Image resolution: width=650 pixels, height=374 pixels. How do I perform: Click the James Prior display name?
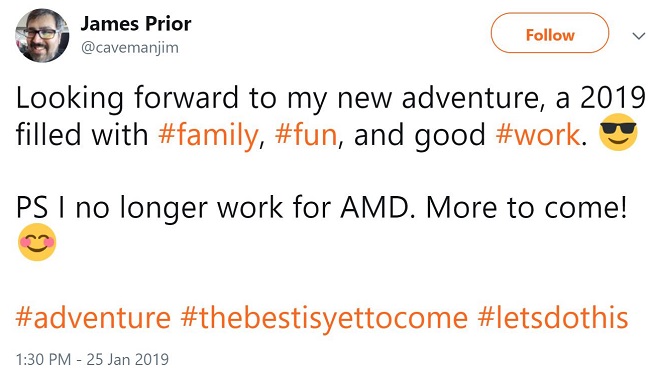click(x=136, y=24)
